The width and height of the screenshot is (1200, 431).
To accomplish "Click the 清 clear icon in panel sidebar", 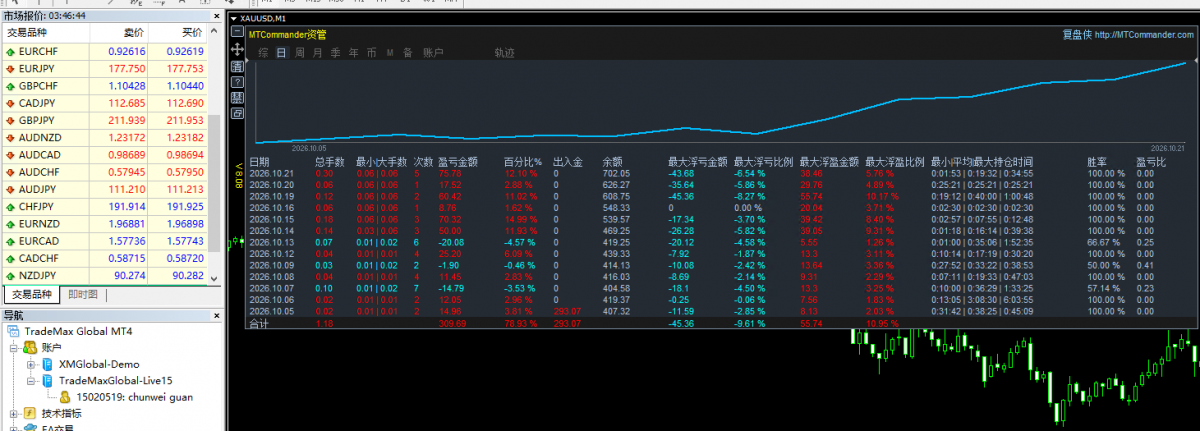I will 237,65.
